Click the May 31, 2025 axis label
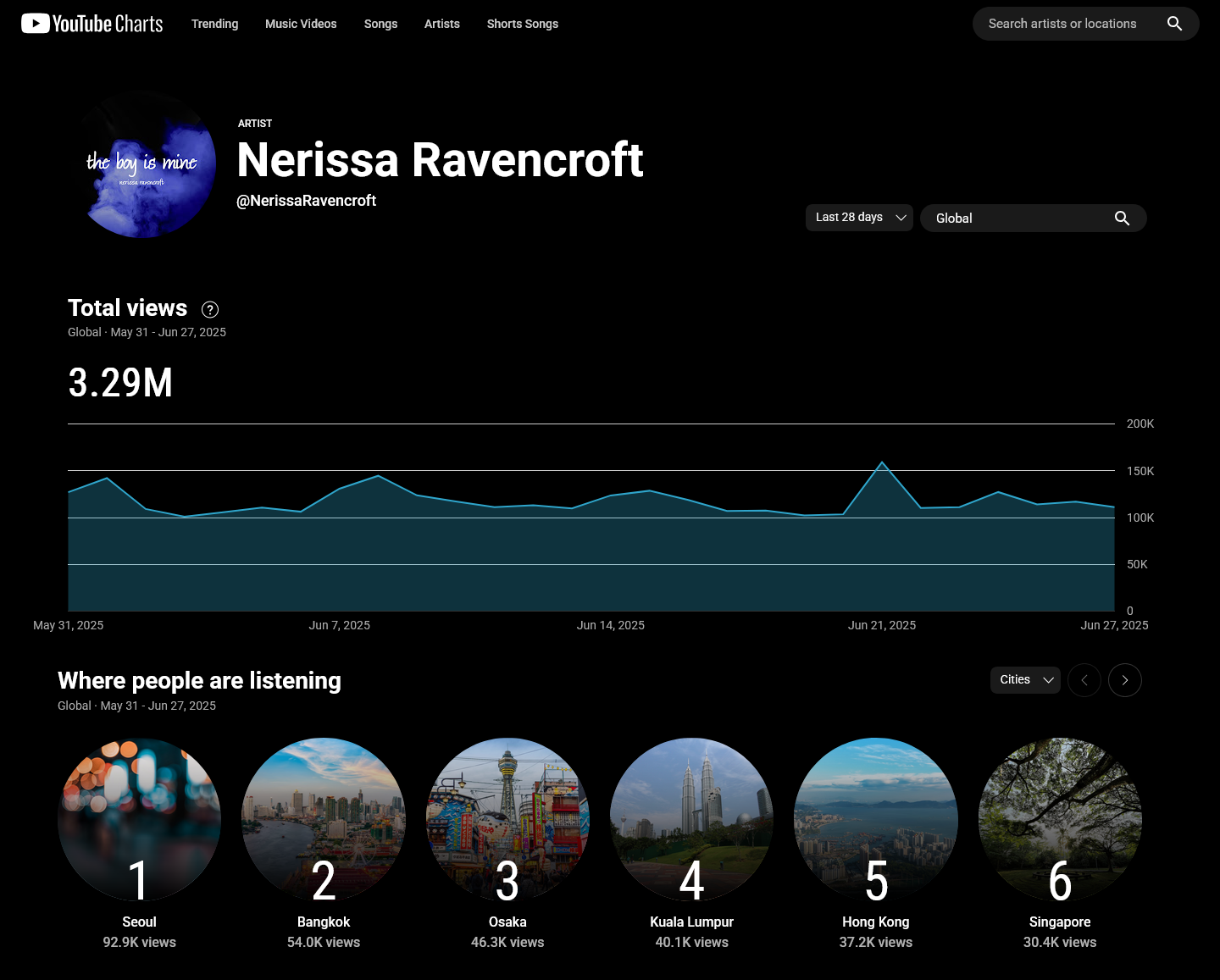Viewport: 1220px width, 980px height. pyautogui.click(x=68, y=625)
